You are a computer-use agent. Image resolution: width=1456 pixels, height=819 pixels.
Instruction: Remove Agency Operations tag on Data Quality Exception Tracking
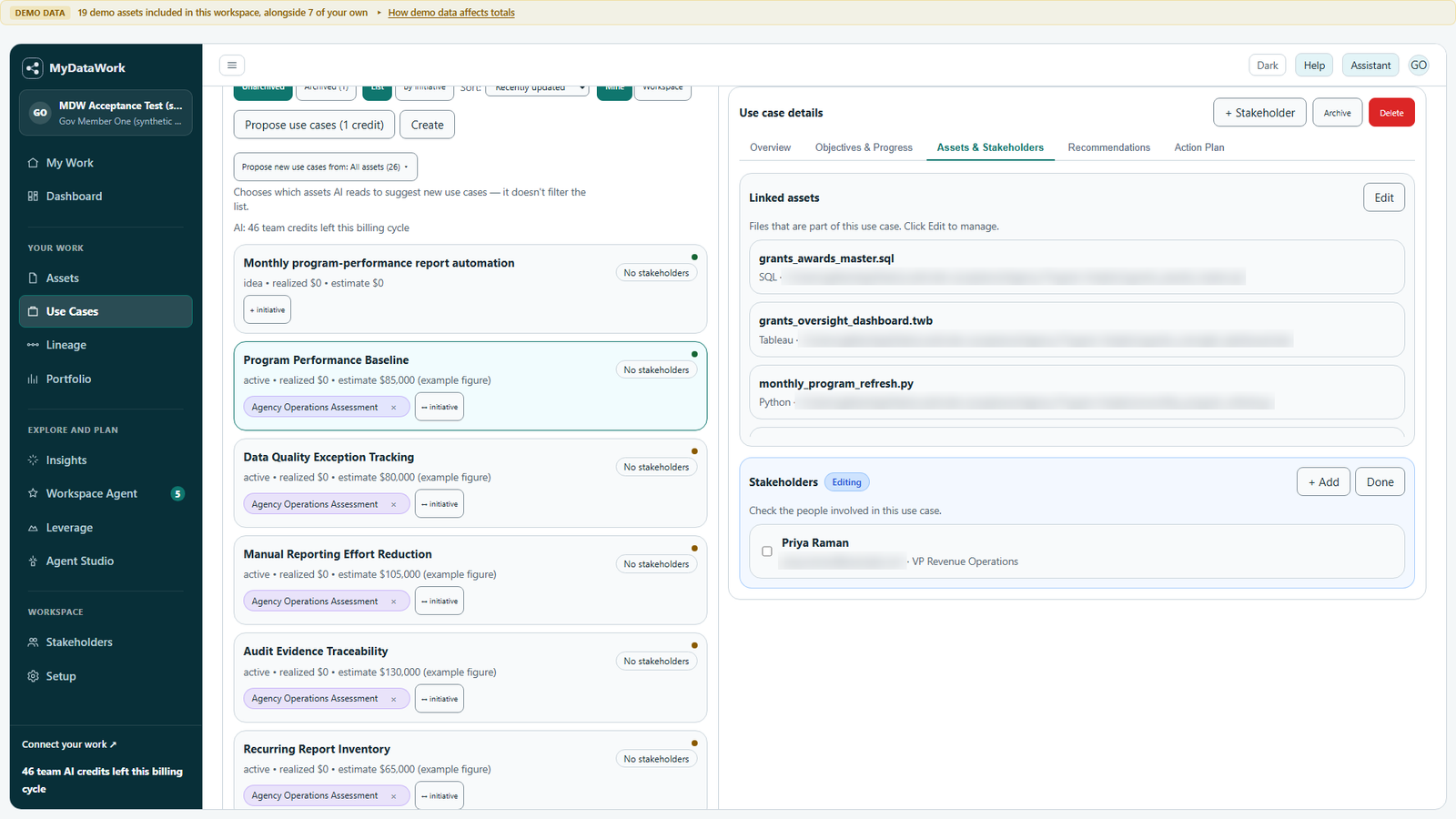pyautogui.click(x=393, y=504)
